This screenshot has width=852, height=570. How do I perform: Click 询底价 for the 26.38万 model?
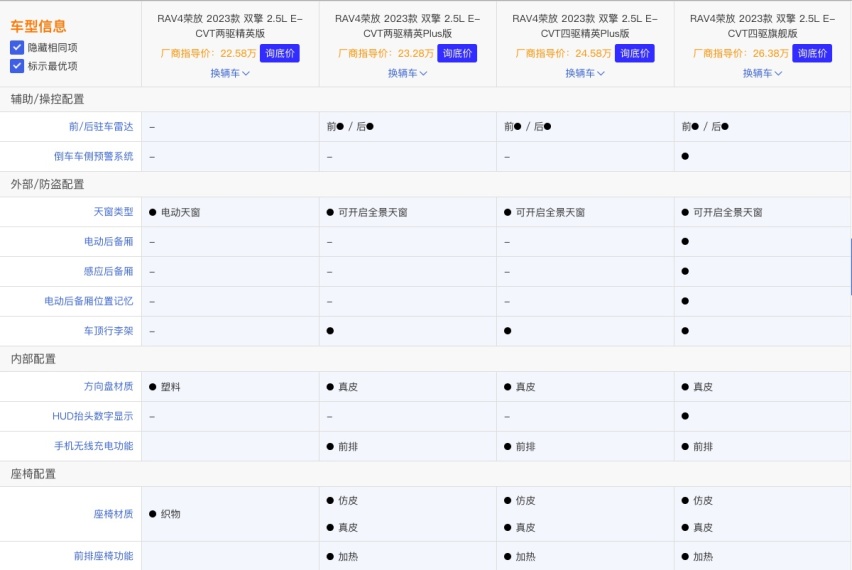(x=812, y=53)
